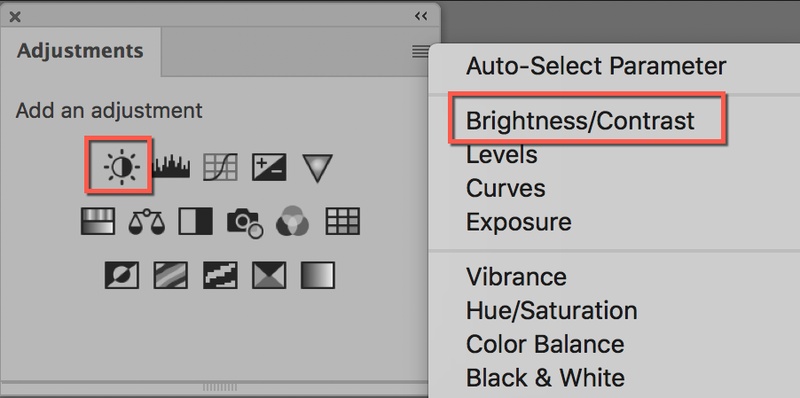Add a Hue/Saturation adjustment via gradient-bars icon
Image resolution: width=800 pixels, height=398 pixels.
[x=97, y=221]
